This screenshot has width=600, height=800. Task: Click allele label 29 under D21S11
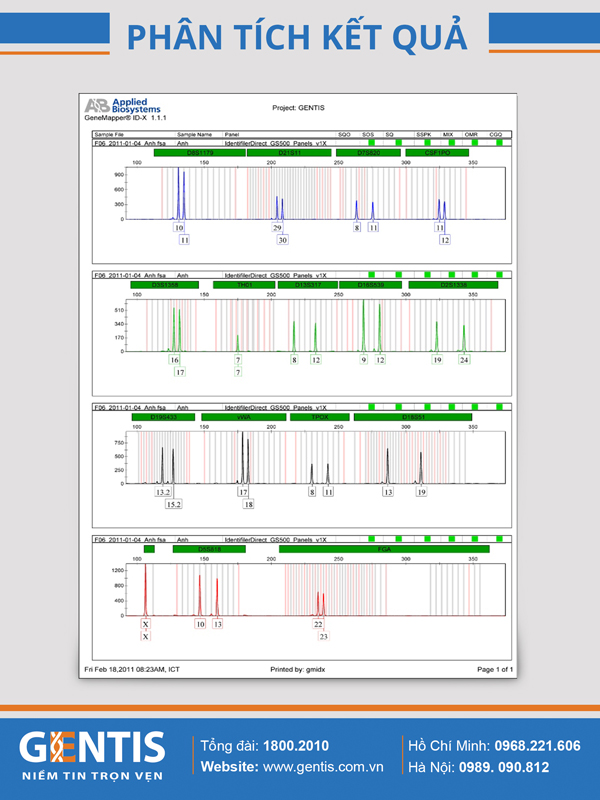[278, 228]
